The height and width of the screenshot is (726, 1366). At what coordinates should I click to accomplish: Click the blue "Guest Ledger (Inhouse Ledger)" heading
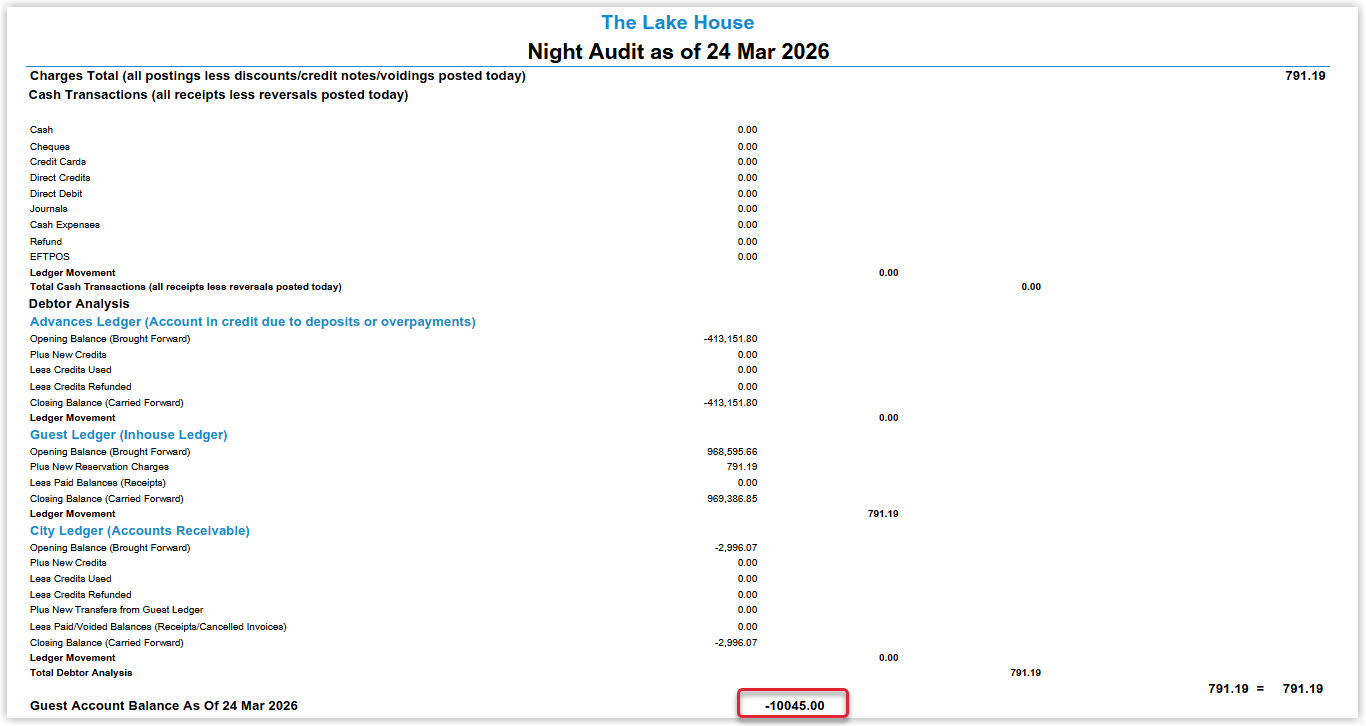tap(129, 435)
